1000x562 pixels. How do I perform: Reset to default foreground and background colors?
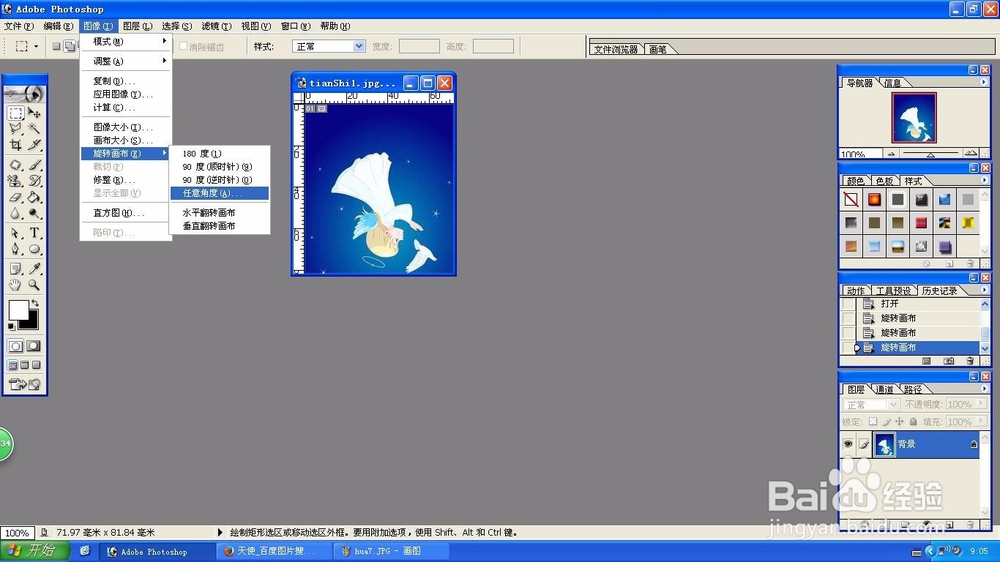point(11,327)
